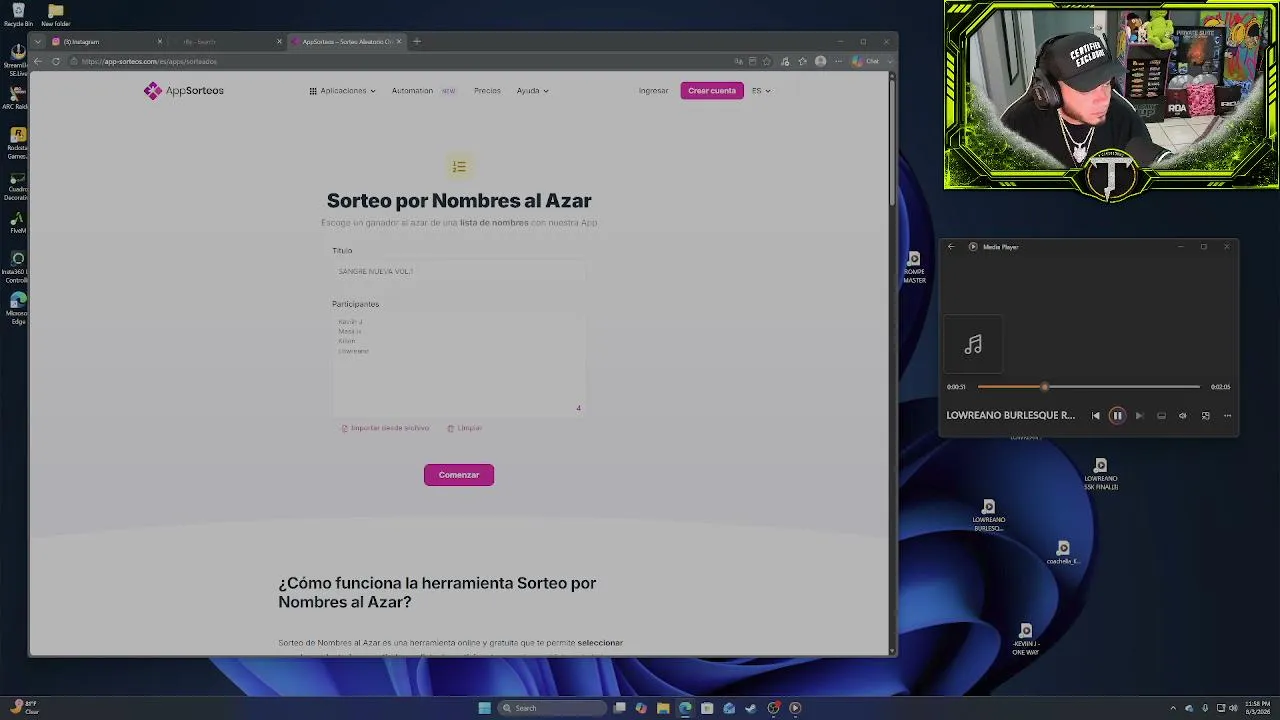The height and width of the screenshot is (720, 1280).
Task: Open the Windows Start menu
Action: pos(485,708)
